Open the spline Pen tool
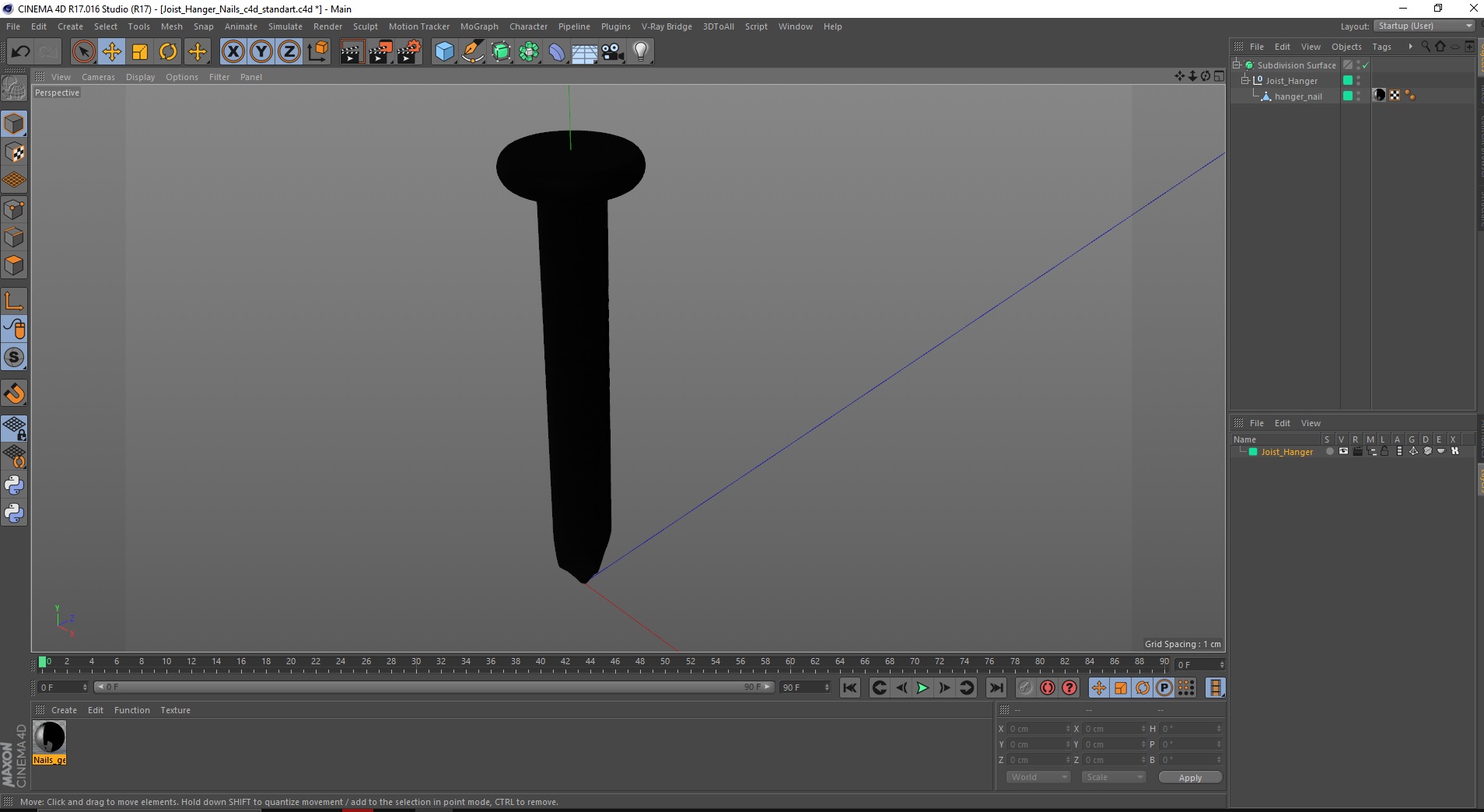 pos(473,52)
